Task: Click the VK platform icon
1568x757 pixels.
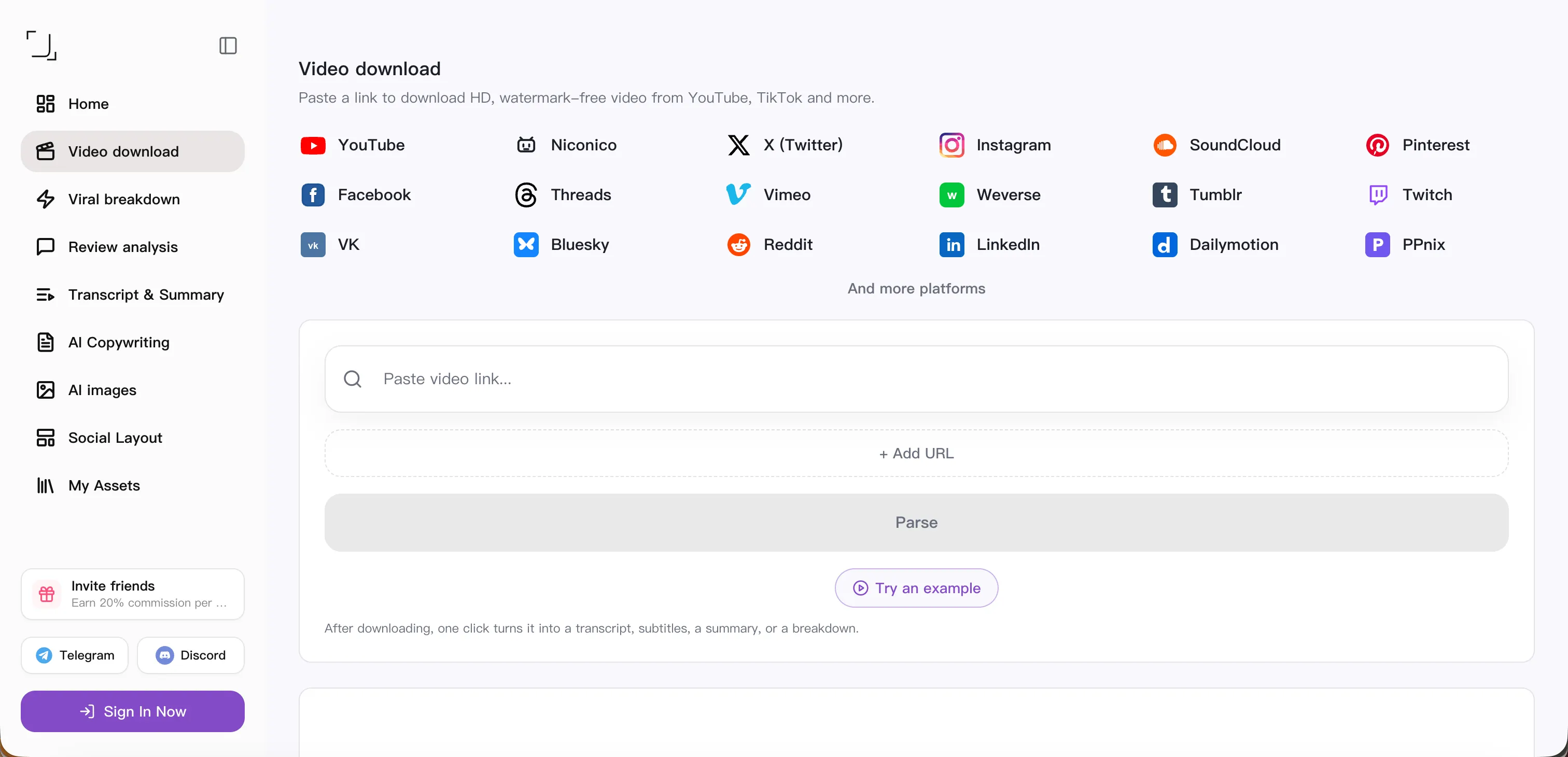Action: [x=313, y=245]
